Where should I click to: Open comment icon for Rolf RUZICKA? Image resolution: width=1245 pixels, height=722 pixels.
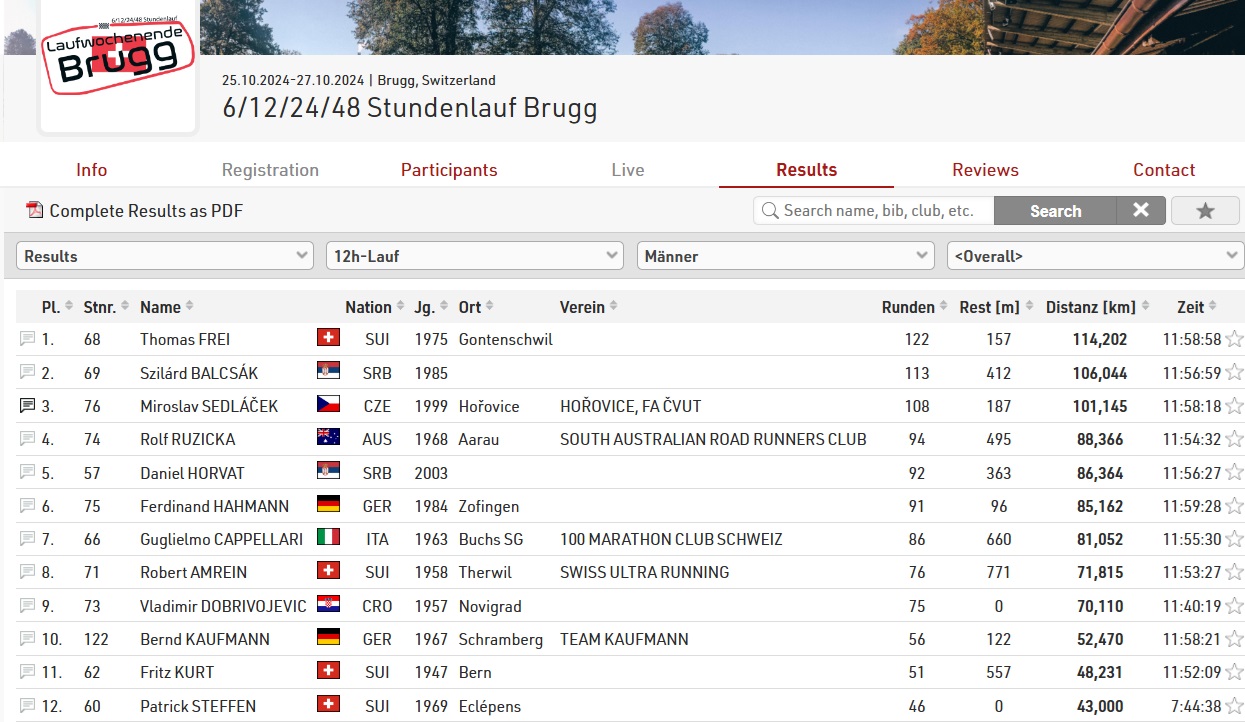pos(27,438)
